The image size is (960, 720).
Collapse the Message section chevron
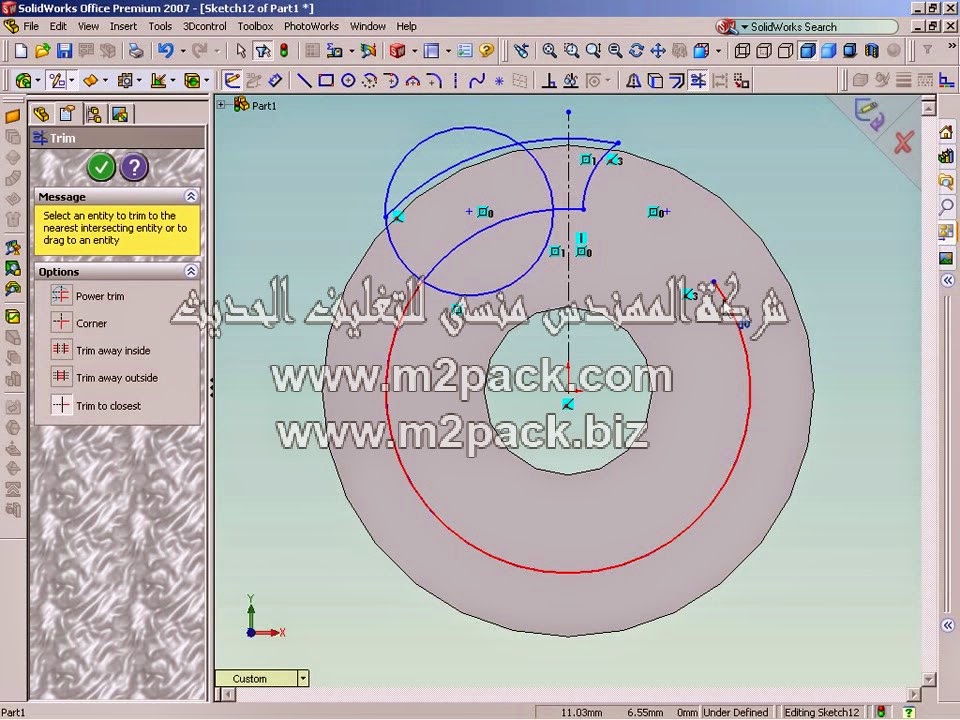tap(191, 197)
